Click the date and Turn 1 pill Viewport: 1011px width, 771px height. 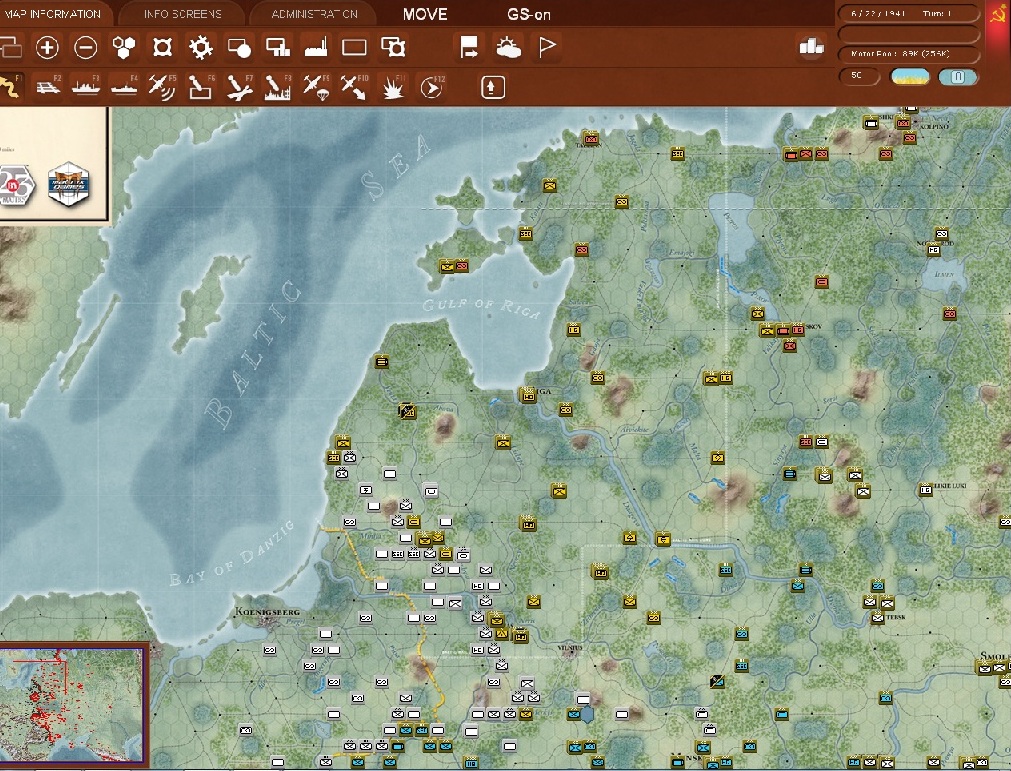[x=908, y=14]
